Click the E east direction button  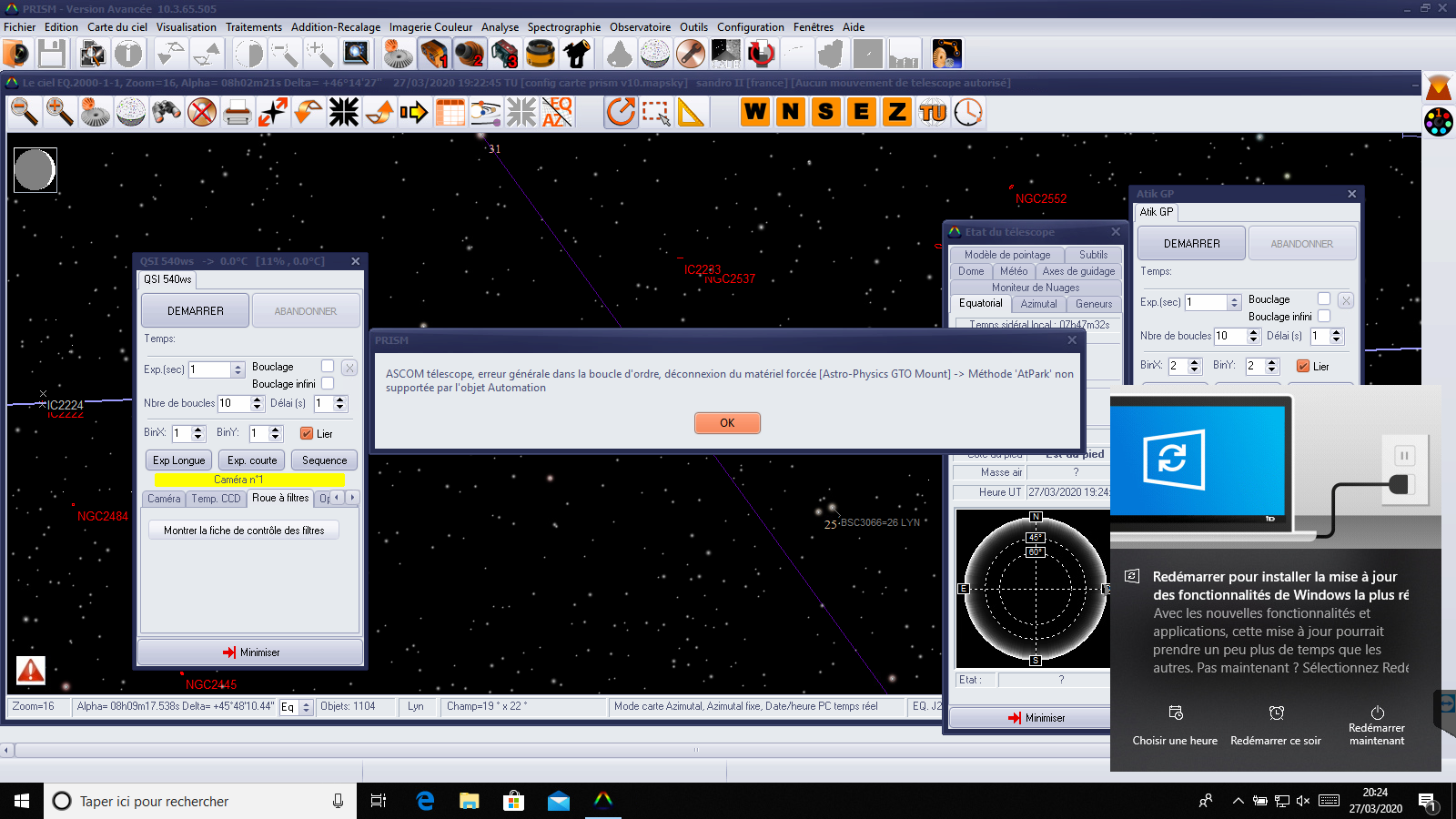tap(862, 112)
